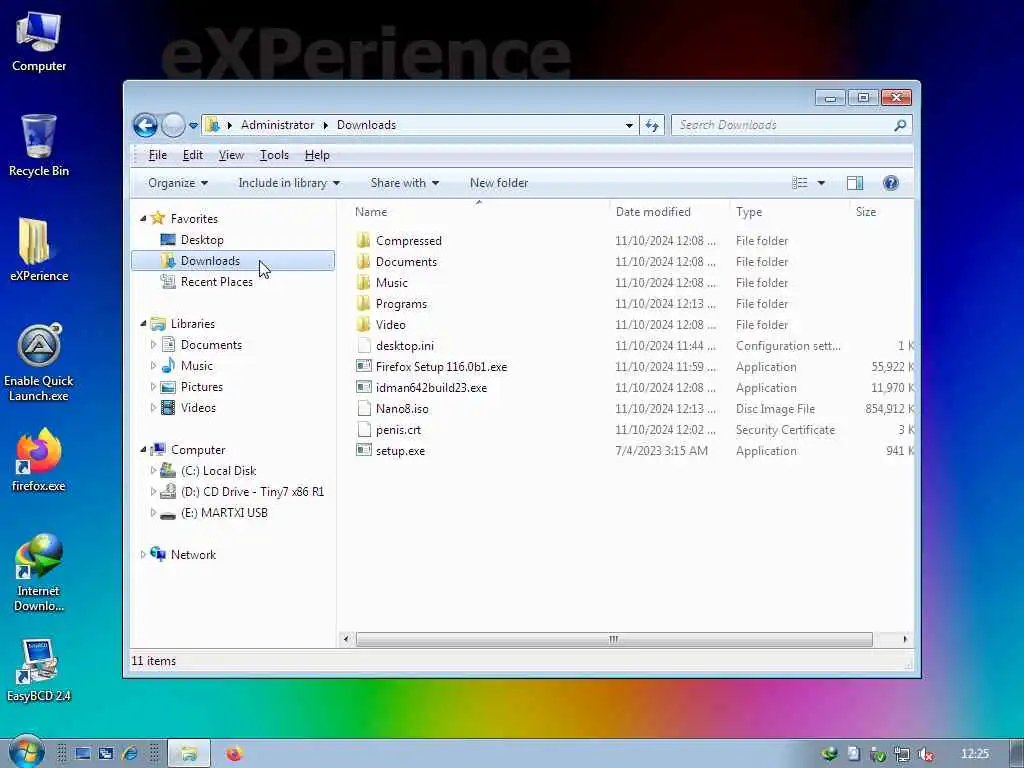Click the horizontal scrollbar thumb

pyautogui.click(x=614, y=639)
